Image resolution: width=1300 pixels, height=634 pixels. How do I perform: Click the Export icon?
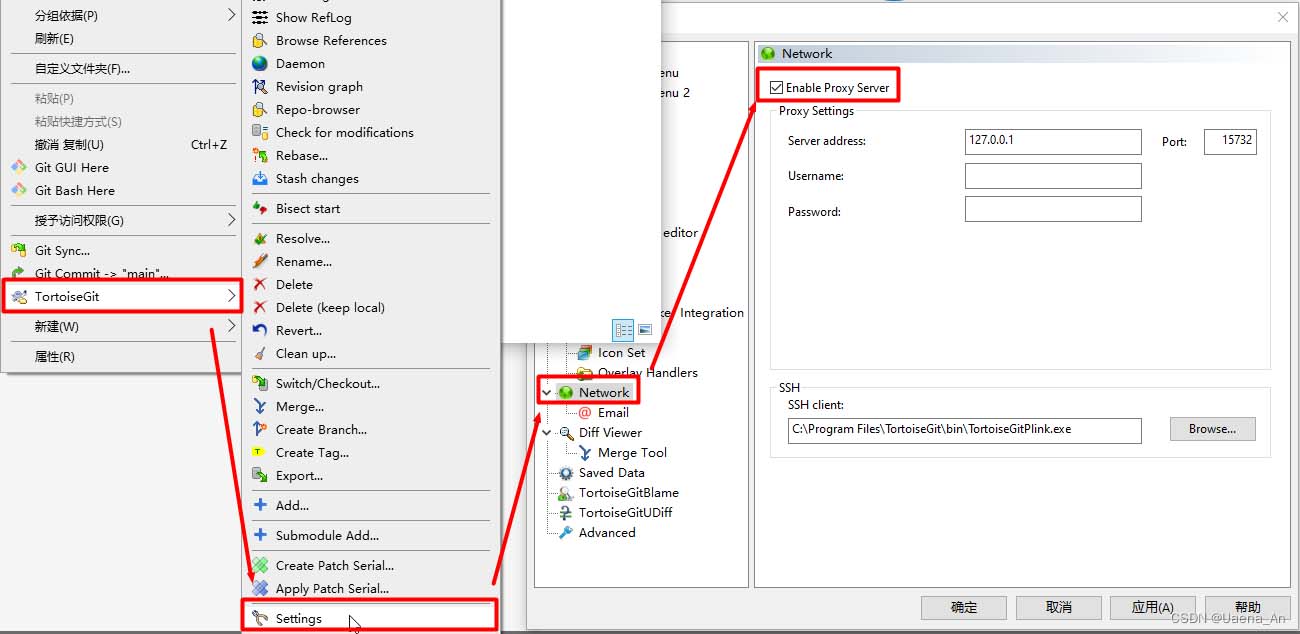[260, 475]
